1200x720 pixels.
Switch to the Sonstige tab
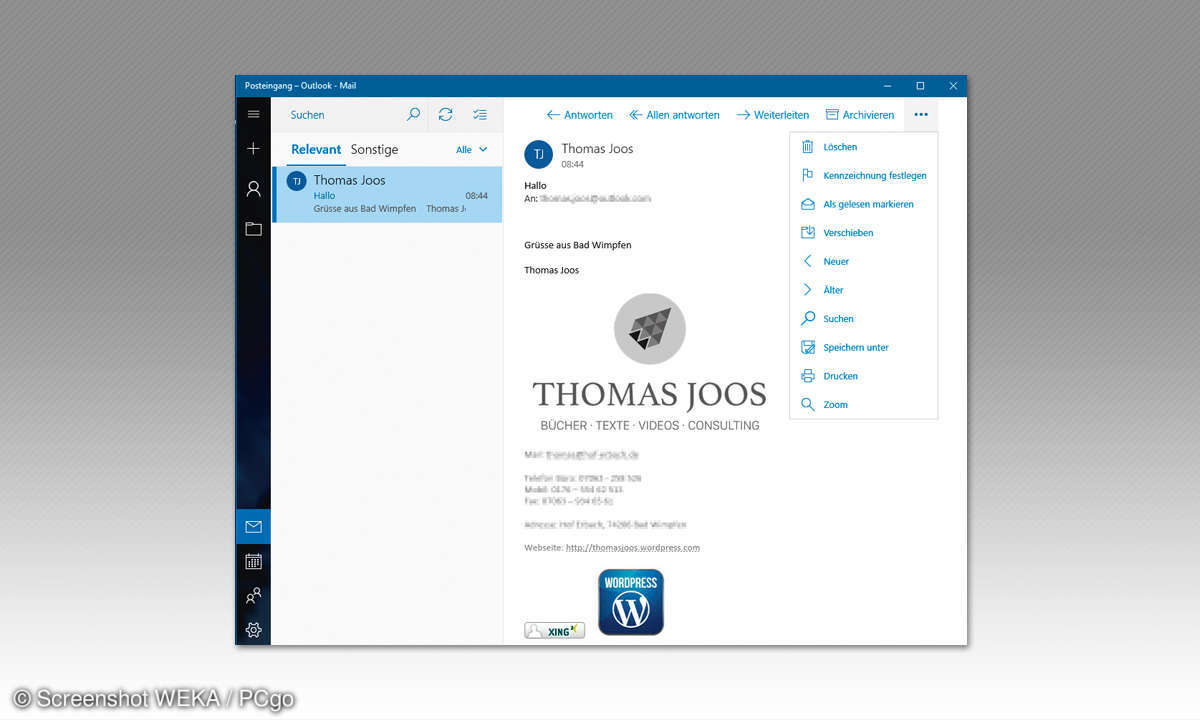[x=374, y=150]
